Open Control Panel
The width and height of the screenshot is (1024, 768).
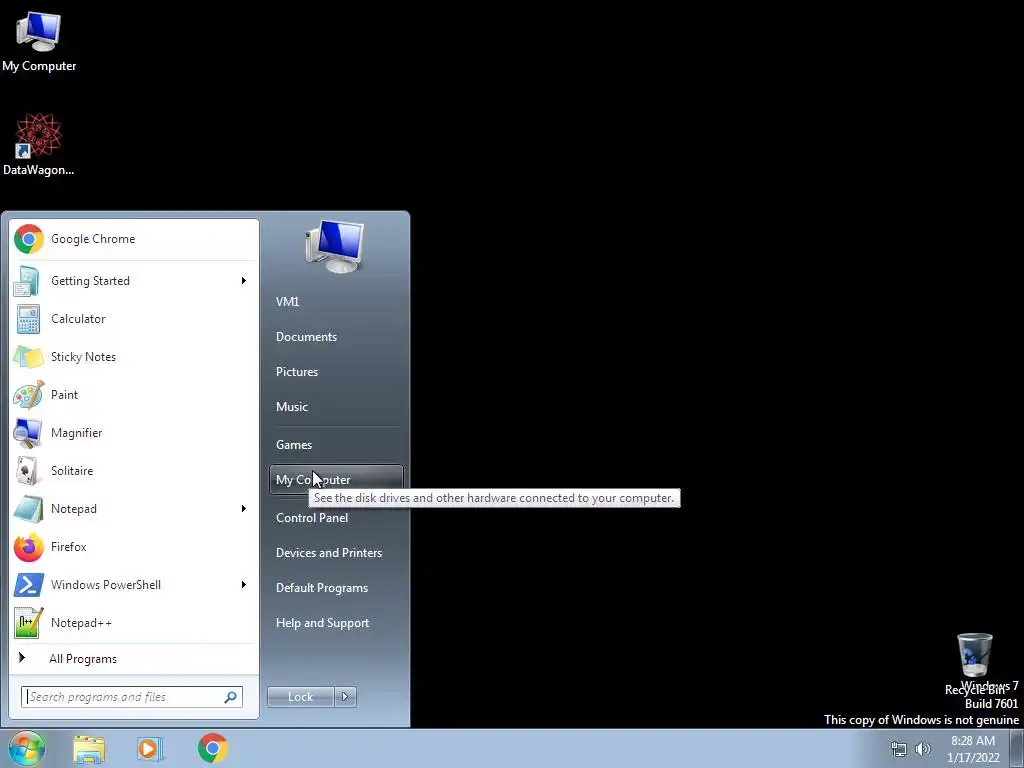point(336,518)
